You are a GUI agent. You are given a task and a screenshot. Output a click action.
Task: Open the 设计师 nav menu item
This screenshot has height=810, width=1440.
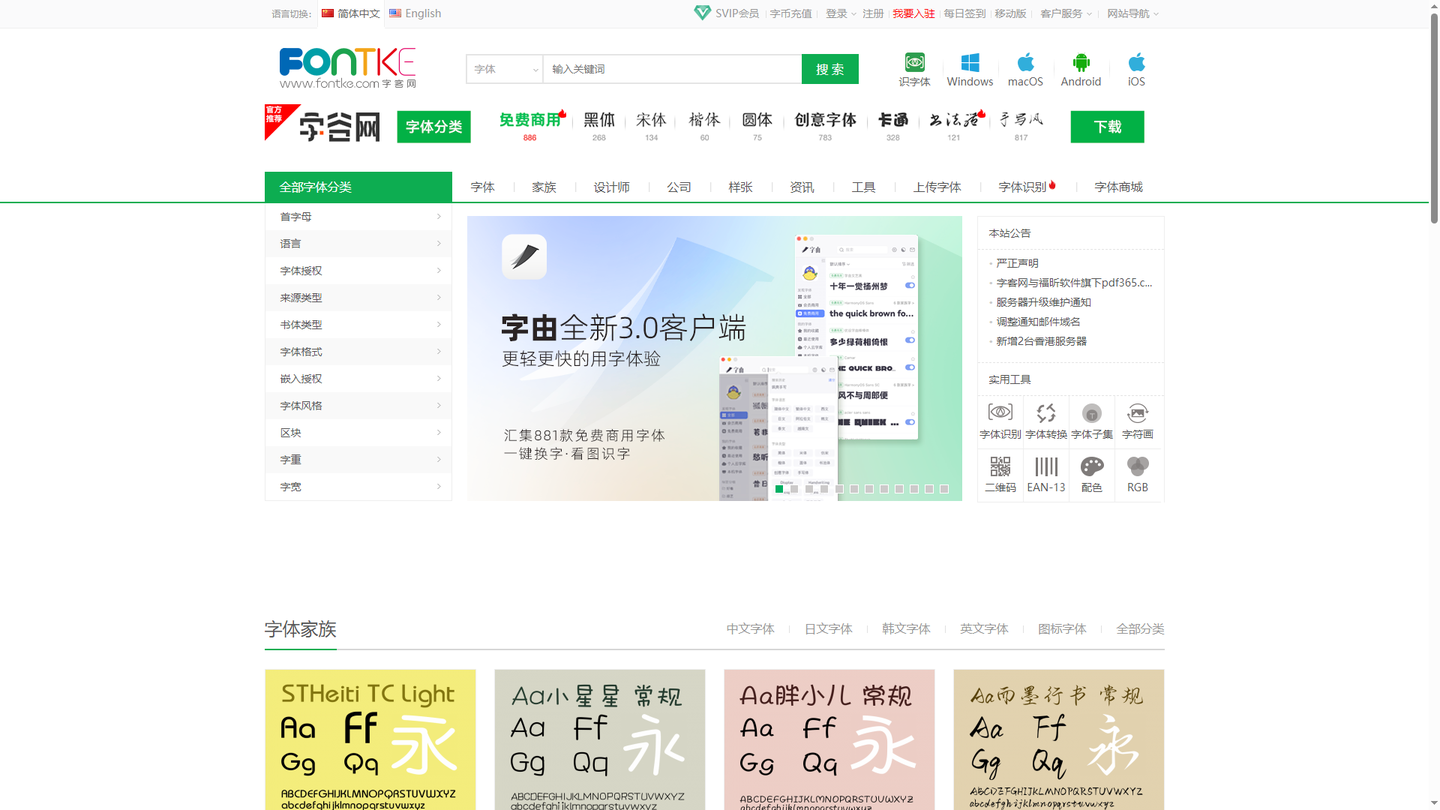pyautogui.click(x=611, y=187)
